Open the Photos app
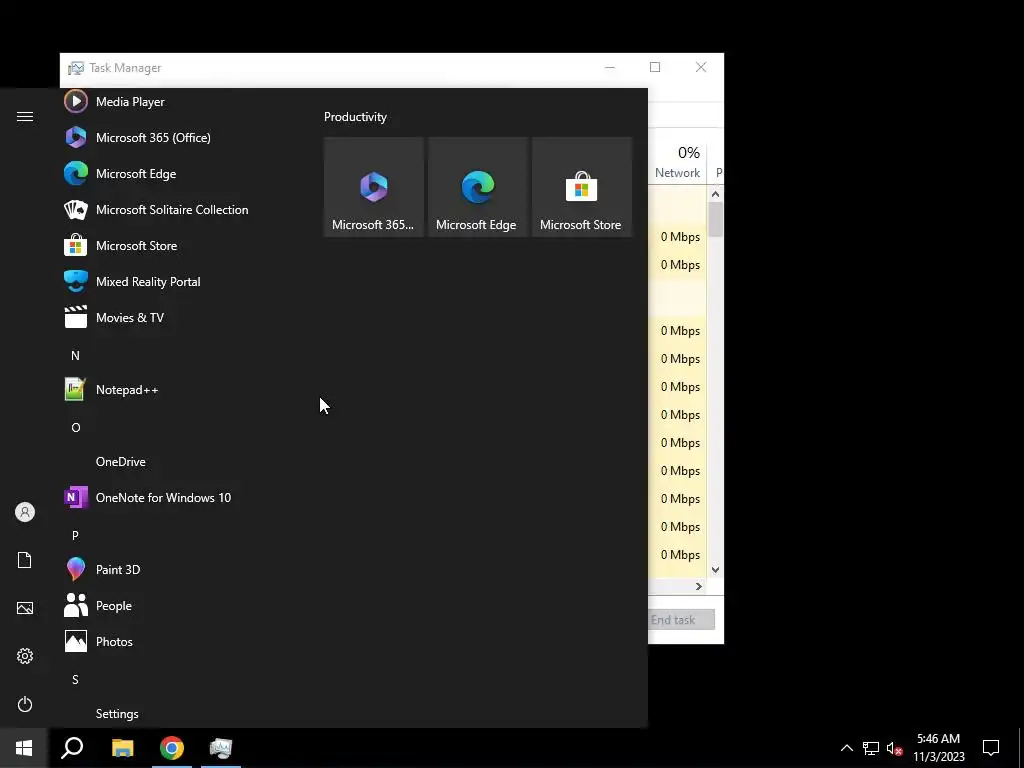This screenshot has height=768, width=1024. [176, 641]
